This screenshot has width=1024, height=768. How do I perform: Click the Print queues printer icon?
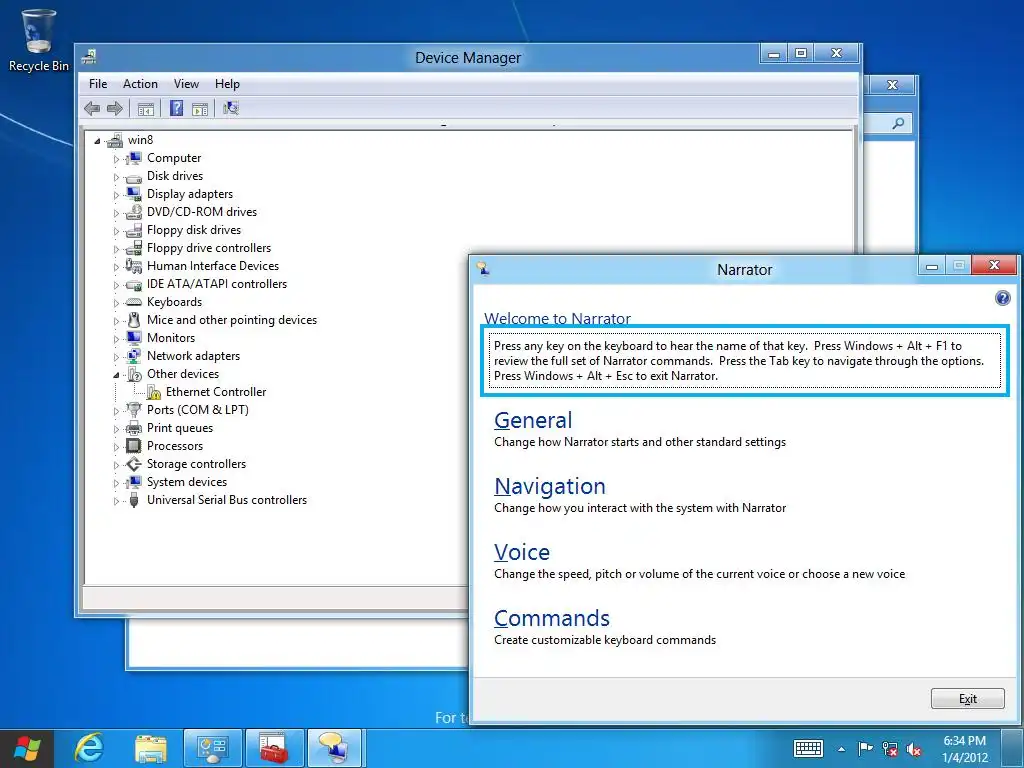(134, 428)
